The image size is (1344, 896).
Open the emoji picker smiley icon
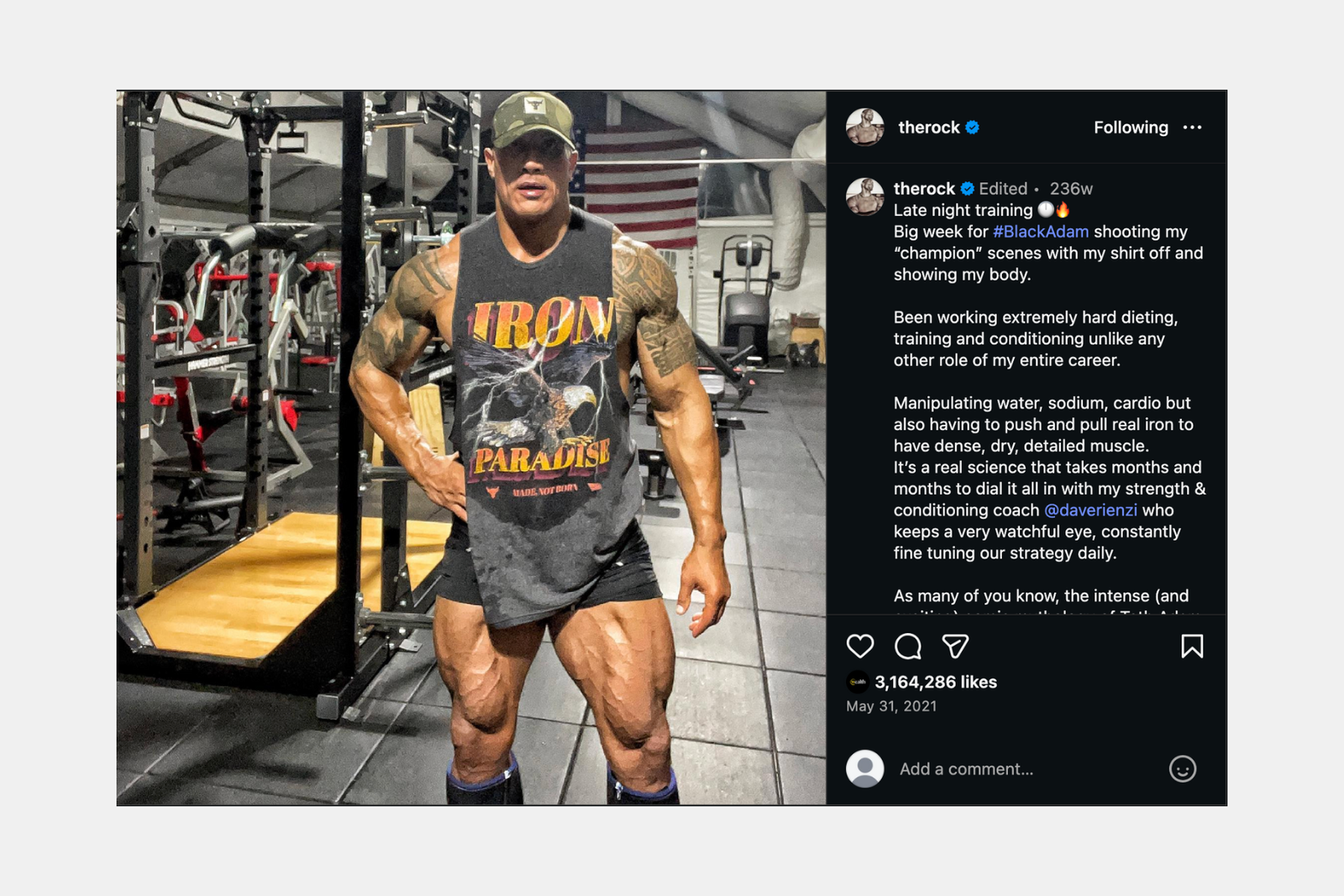[x=1183, y=768]
